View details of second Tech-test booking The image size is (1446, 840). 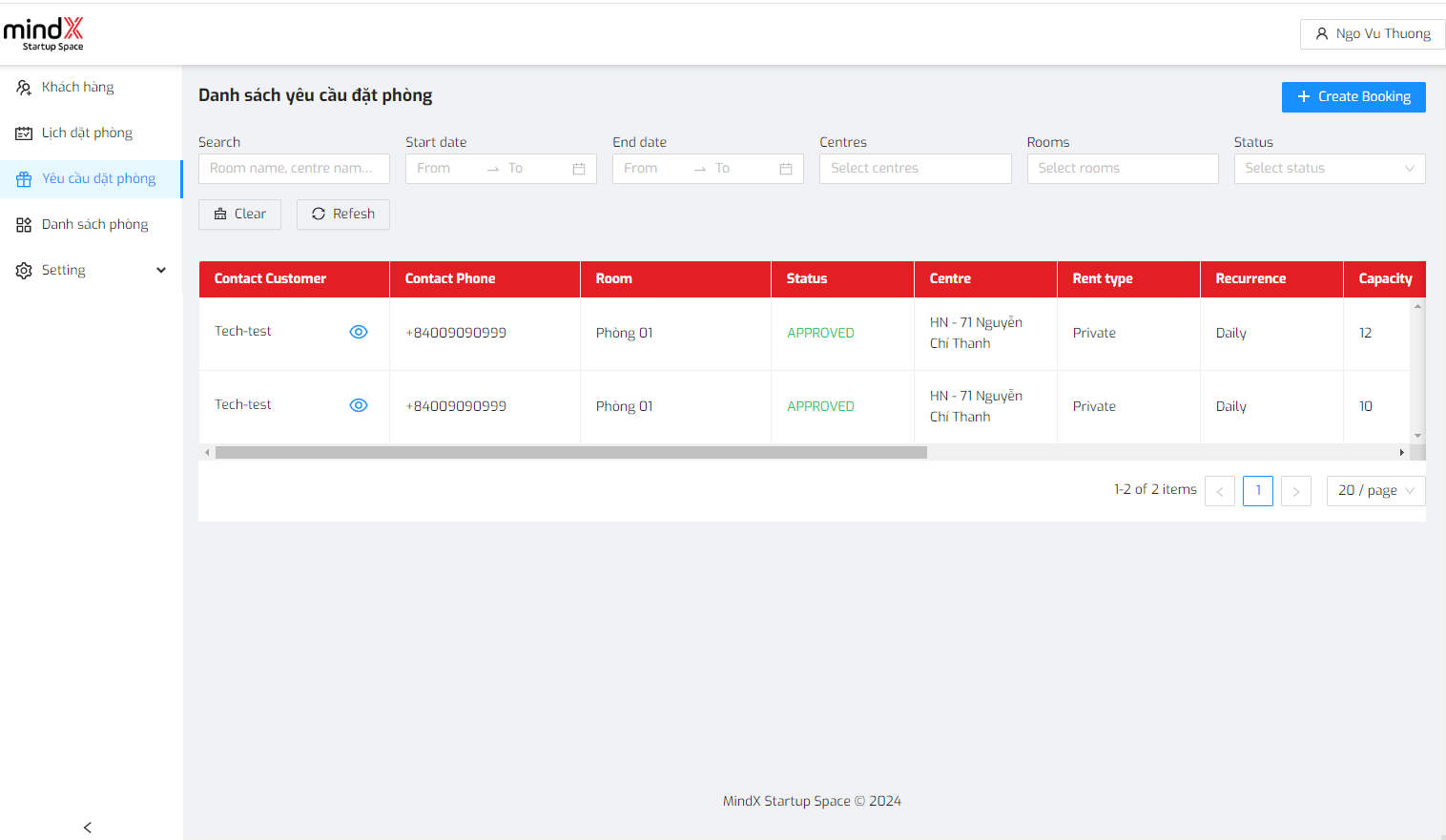pos(359,405)
